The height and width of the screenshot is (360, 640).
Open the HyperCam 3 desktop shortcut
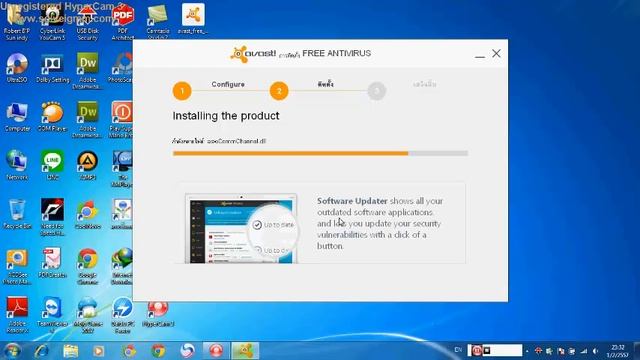click(158, 315)
